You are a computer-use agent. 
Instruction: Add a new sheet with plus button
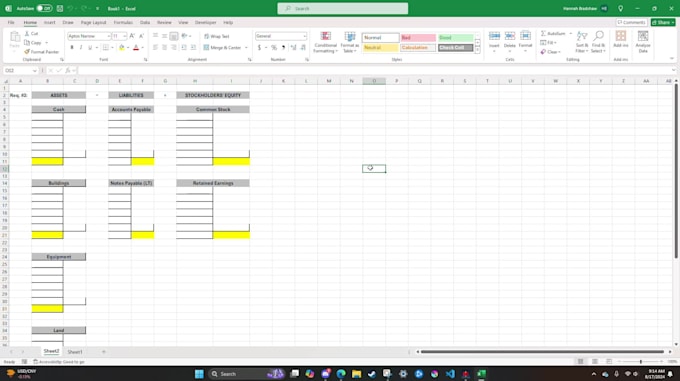point(104,352)
